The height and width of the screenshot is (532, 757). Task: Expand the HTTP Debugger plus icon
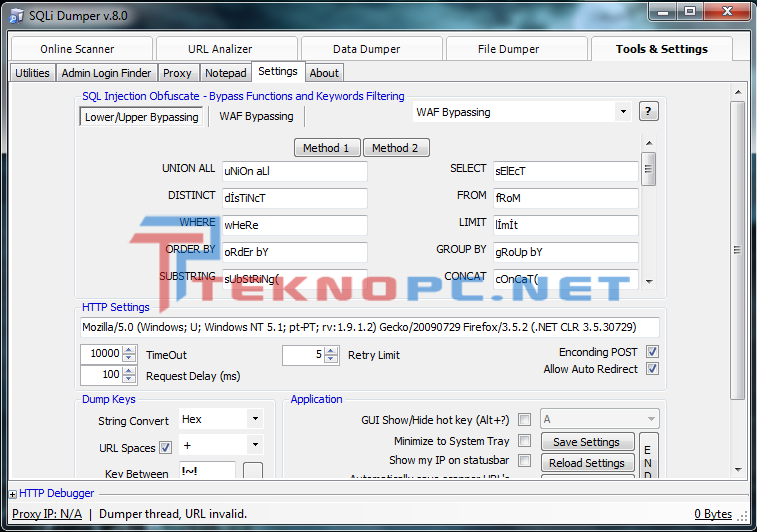[13, 494]
